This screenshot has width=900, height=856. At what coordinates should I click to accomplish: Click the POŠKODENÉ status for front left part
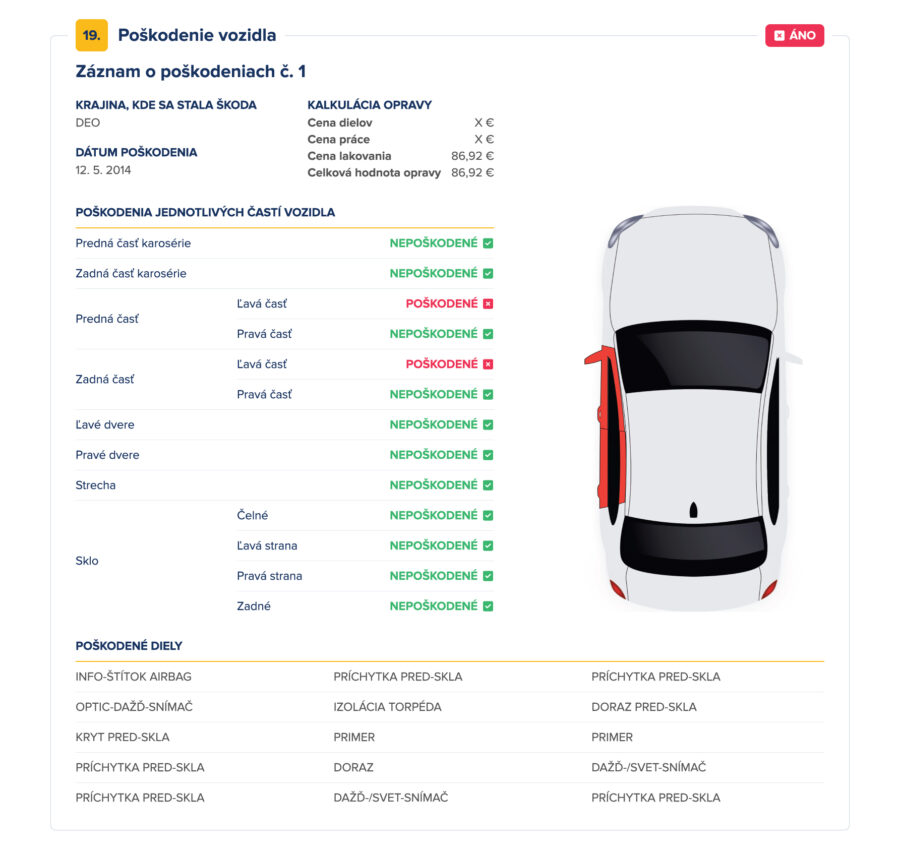point(441,304)
